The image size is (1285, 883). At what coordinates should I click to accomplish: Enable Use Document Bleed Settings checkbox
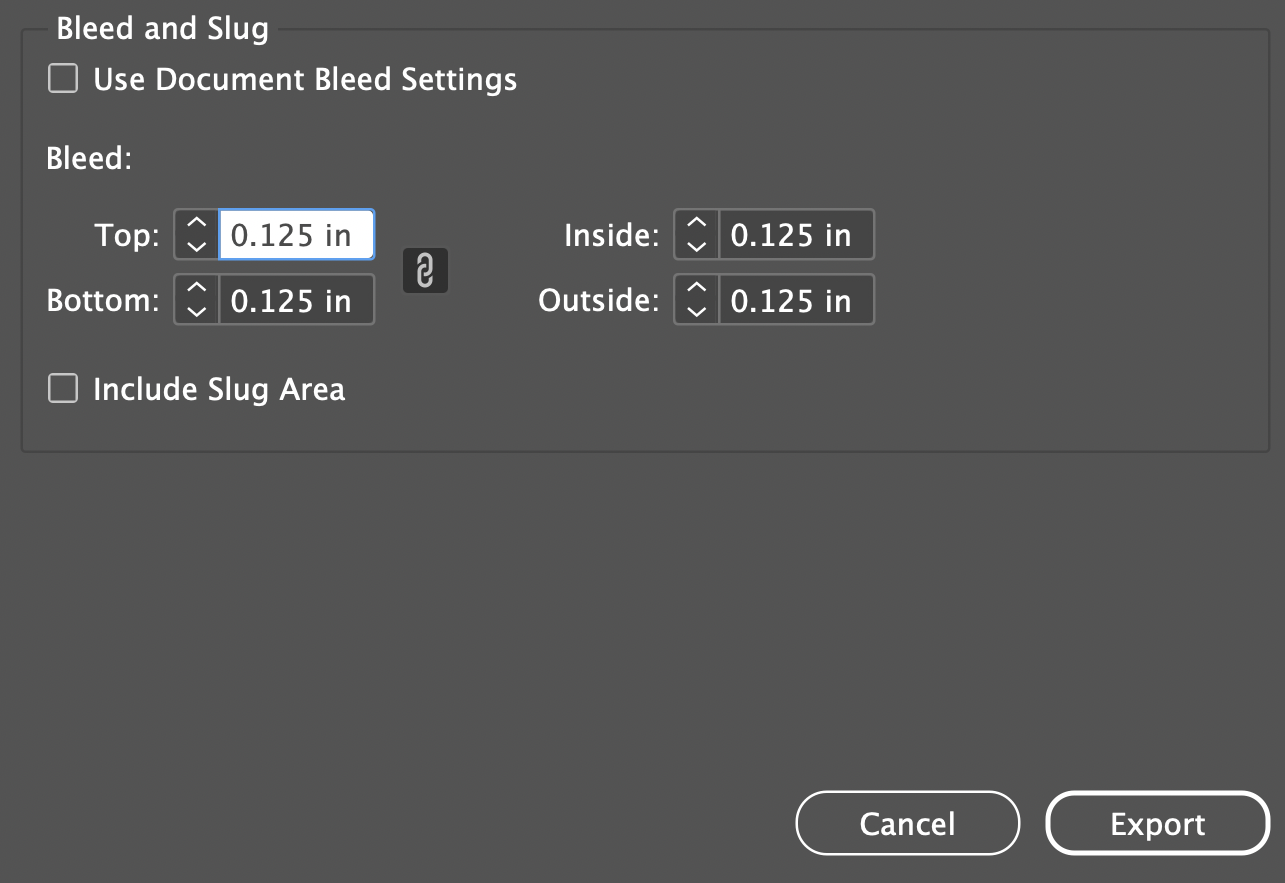click(x=63, y=79)
